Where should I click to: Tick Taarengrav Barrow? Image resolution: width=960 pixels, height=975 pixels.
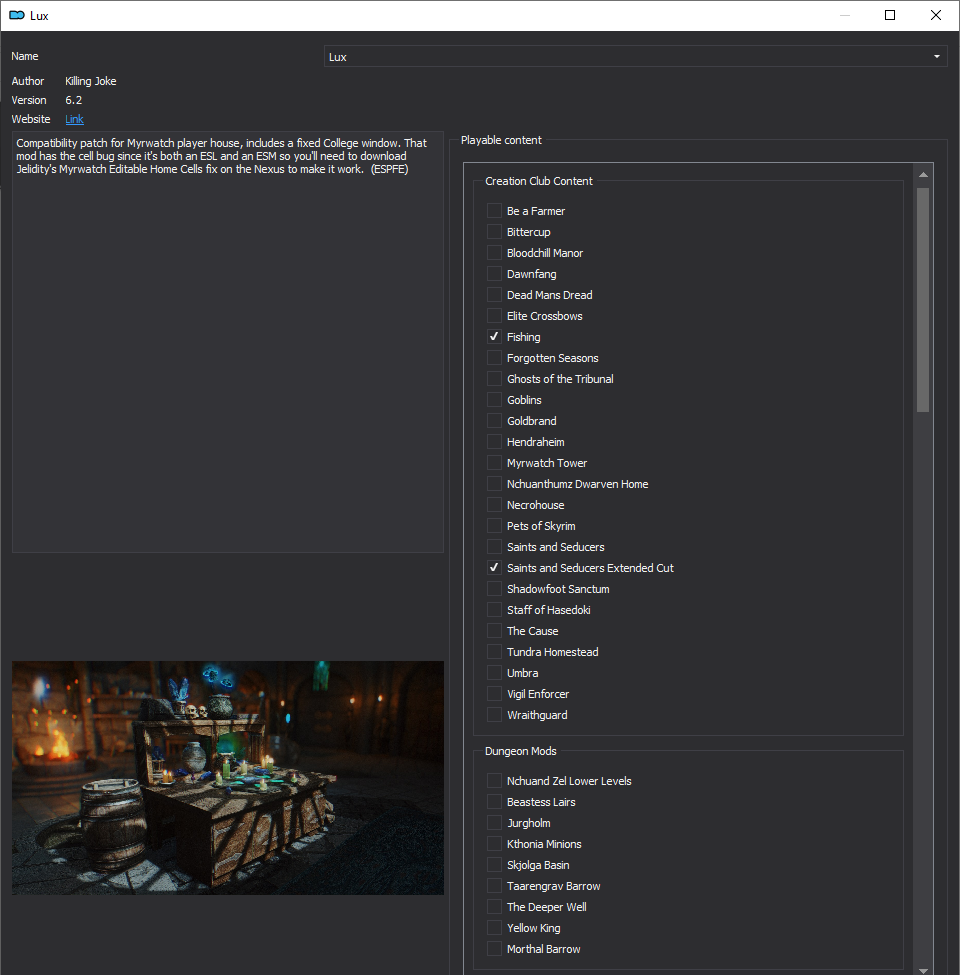(494, 887)
